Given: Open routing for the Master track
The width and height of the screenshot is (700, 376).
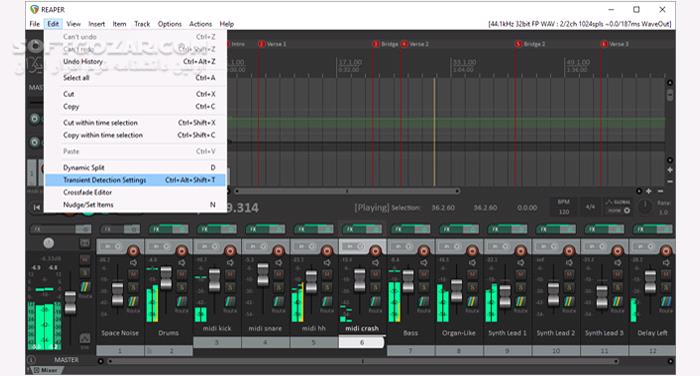Looking at the screenshot, I should coord(85,286).
